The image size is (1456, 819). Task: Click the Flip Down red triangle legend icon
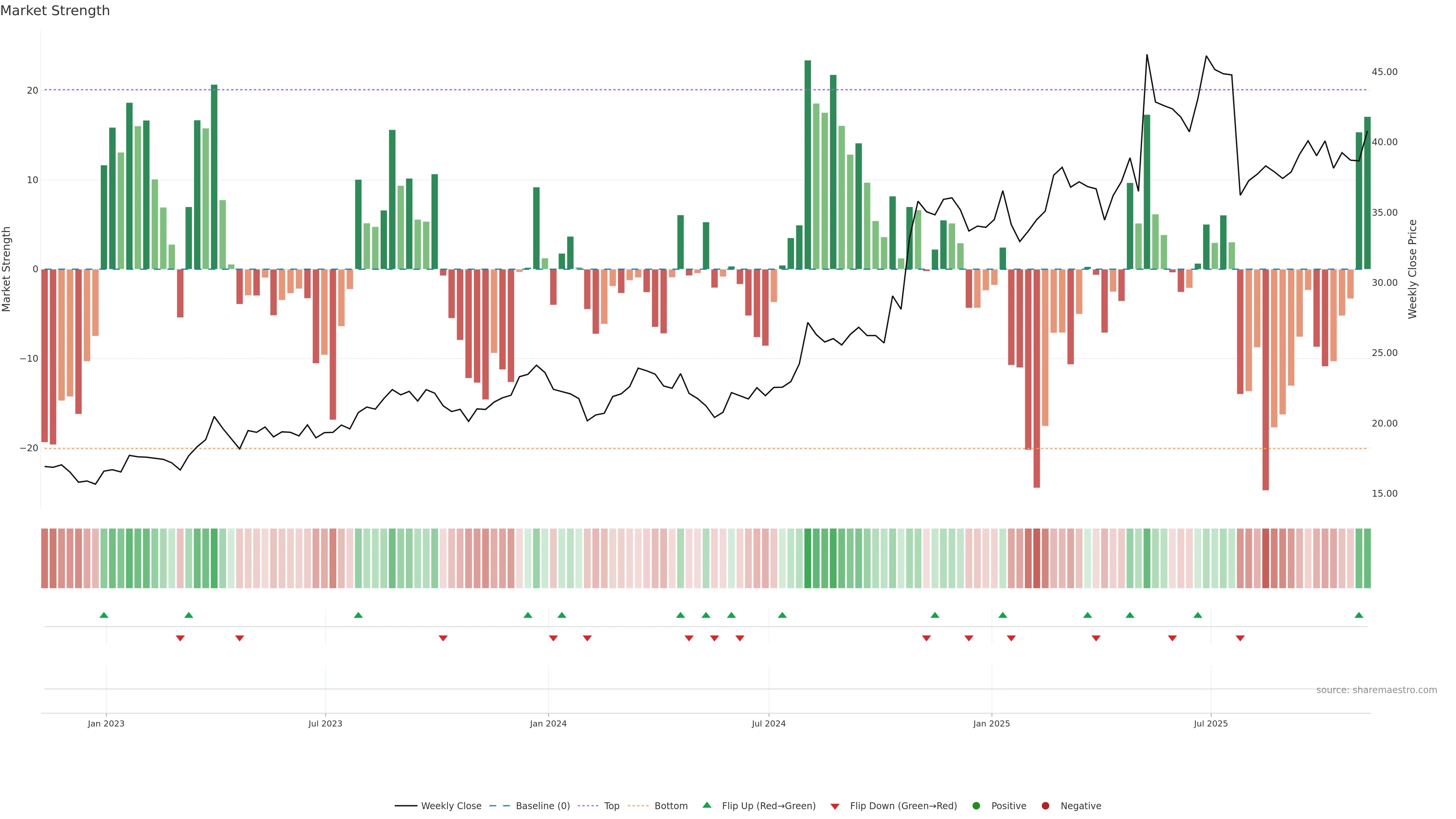pos(835,806)
